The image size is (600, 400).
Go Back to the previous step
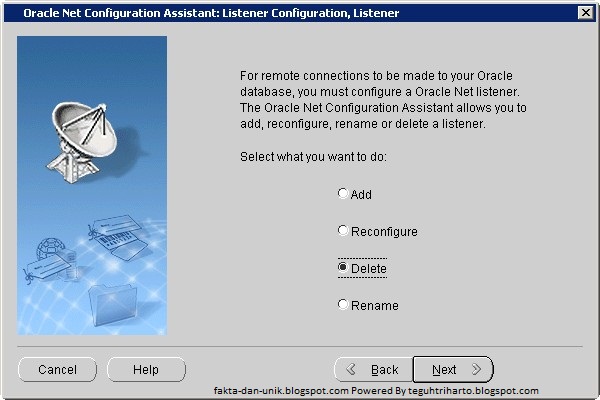pyautogui.click(x=373, y=369)
